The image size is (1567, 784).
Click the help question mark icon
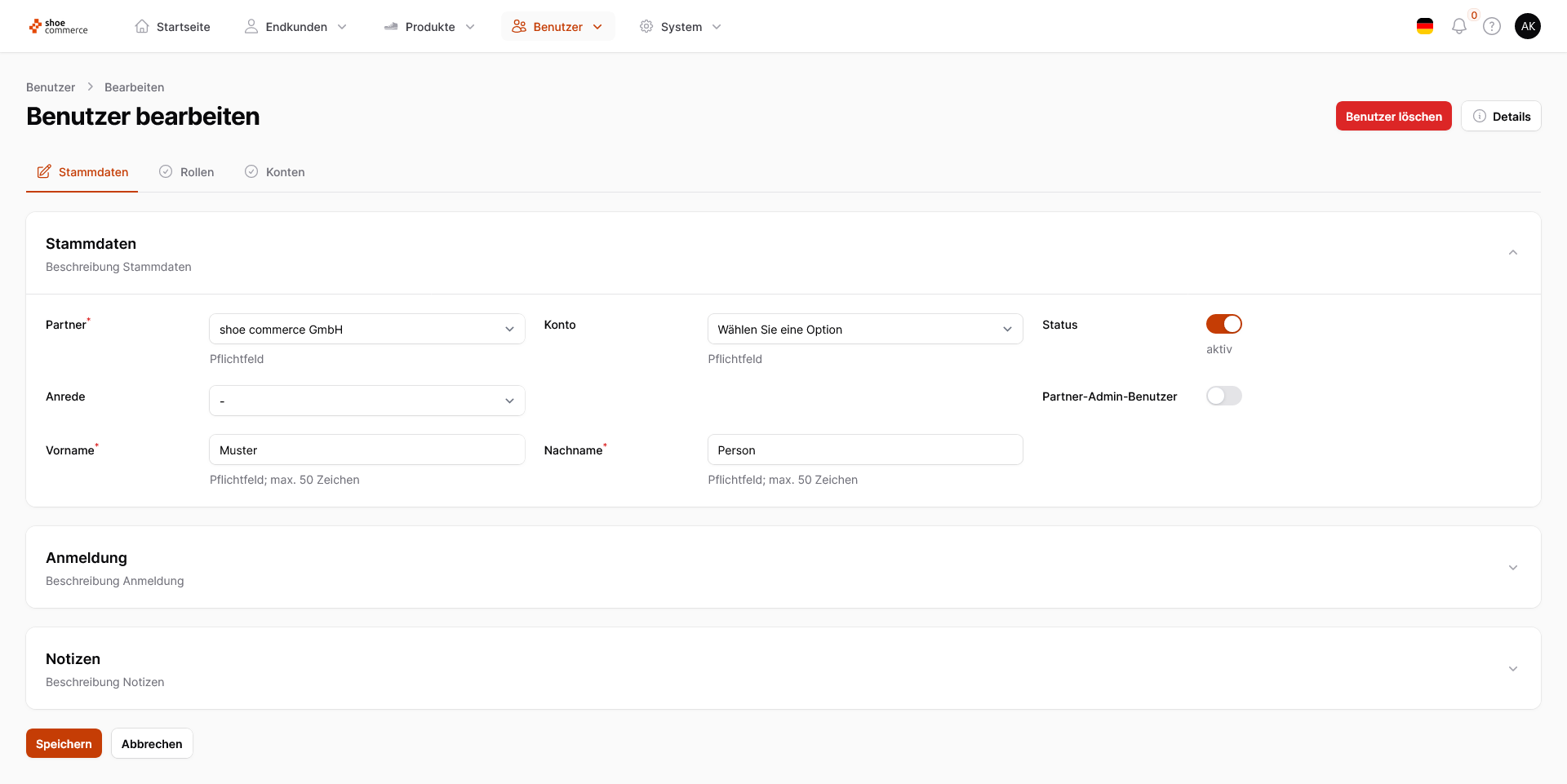coord(1492,26)
